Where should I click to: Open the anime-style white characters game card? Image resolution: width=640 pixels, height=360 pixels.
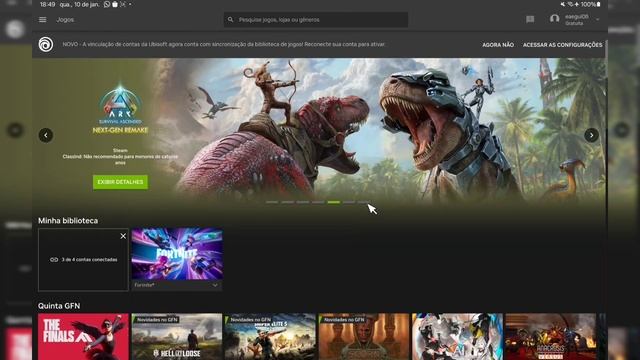click(457, 337)
